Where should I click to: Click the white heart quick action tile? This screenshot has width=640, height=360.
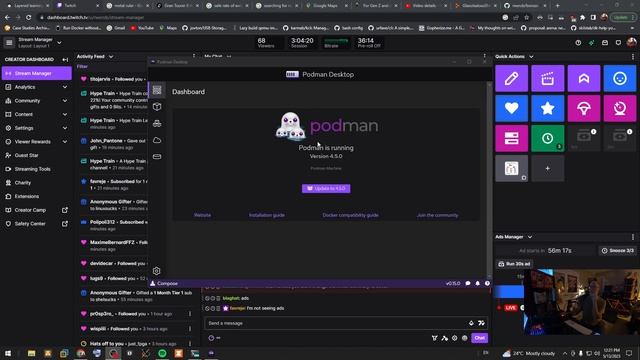511,109
